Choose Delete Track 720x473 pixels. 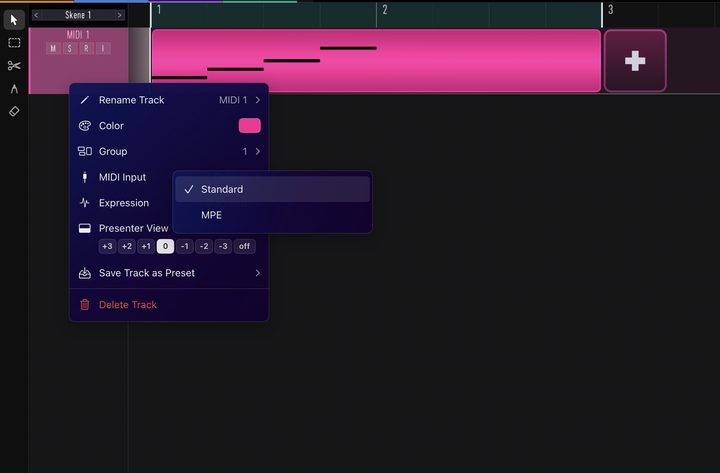coord(169,304)
